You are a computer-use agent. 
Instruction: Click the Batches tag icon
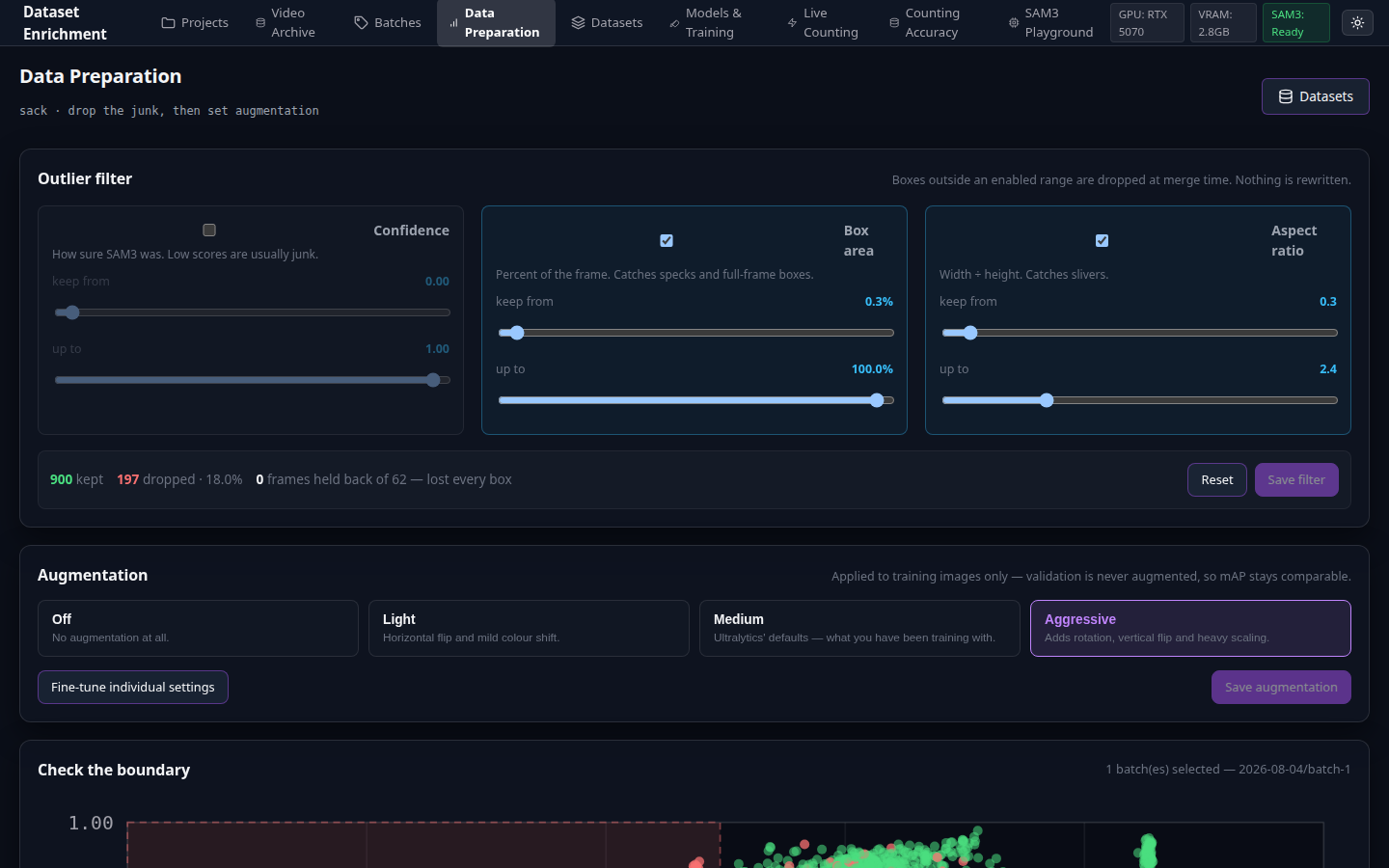361,23
